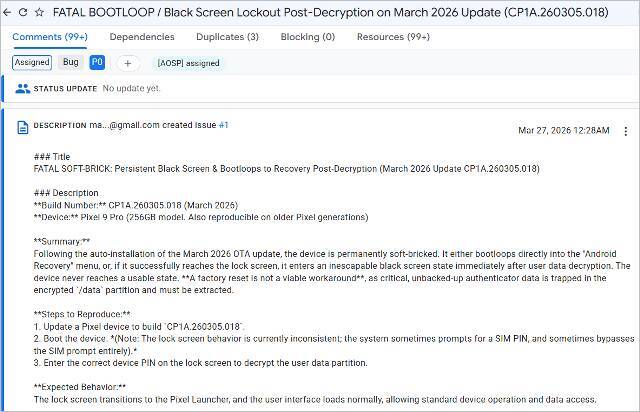Screen dimensions: 640x412
Task: Click the Build Number CP1A.260305.018 line
Action: coord(136,205)
